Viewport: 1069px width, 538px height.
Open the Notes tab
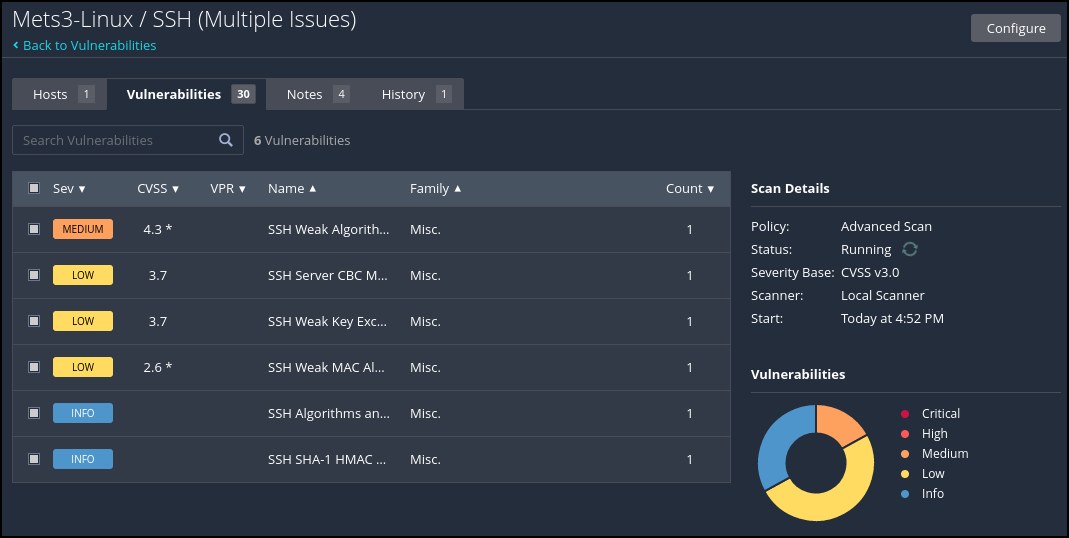click(x=316, y=94)
